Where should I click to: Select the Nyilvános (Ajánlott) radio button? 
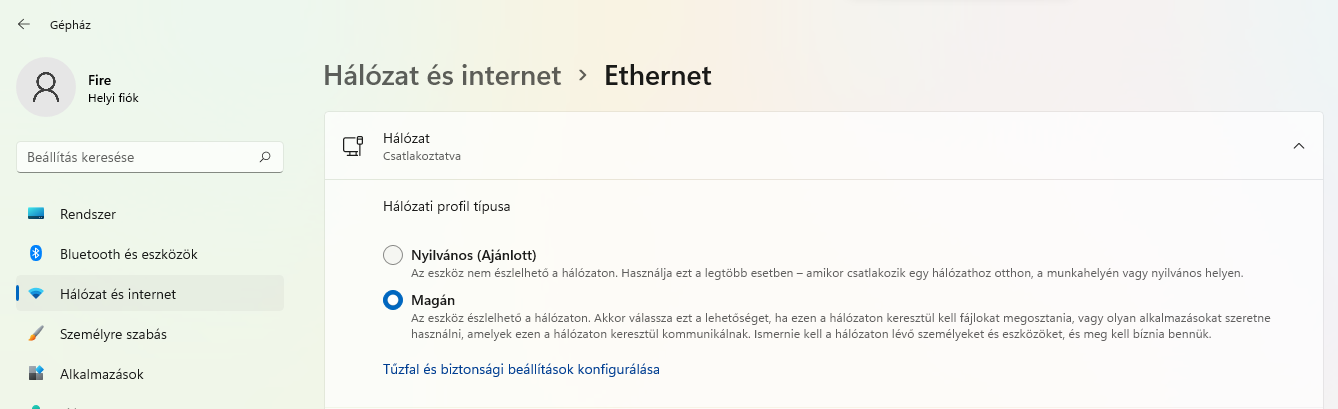pyautogui.click(x=393, y=255)
